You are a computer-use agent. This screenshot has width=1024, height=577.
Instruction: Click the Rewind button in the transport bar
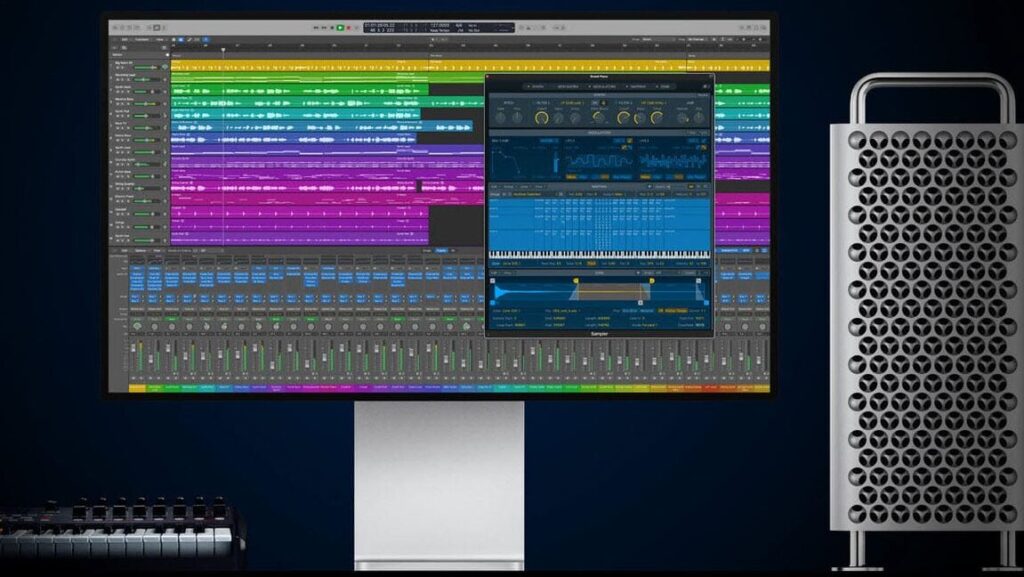(316, 27)
